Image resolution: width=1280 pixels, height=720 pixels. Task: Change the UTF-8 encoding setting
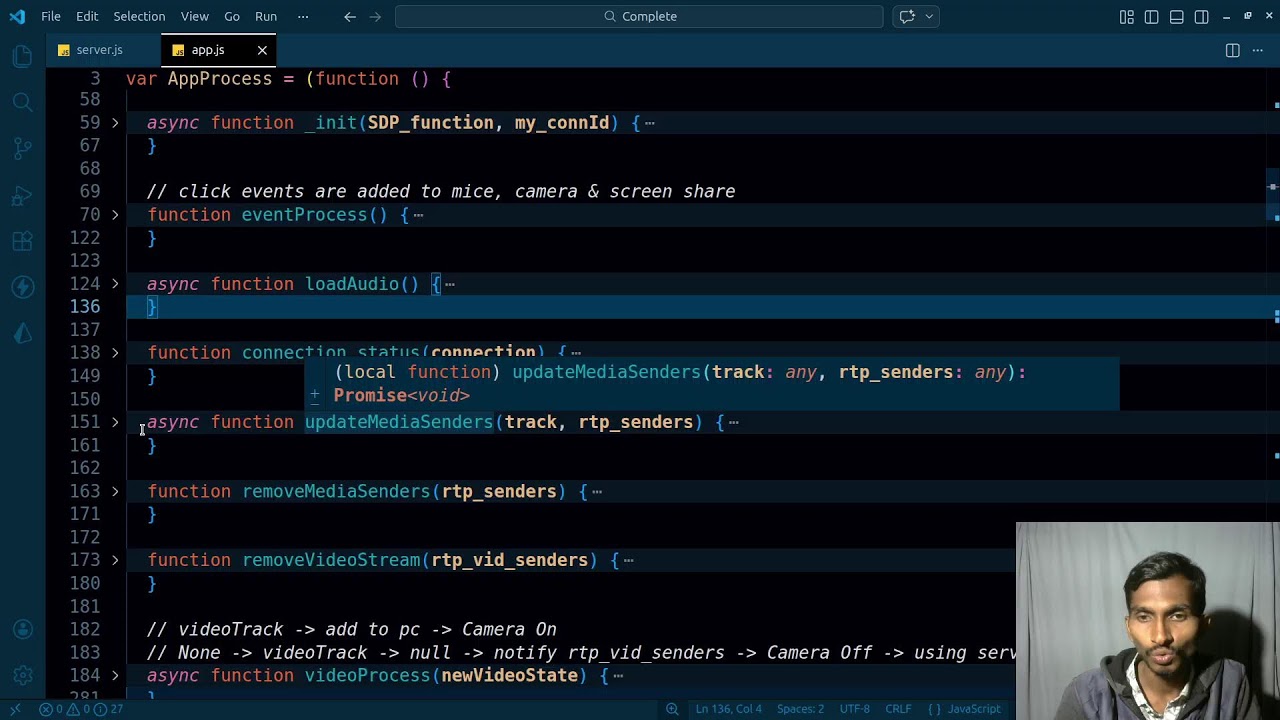point(855,709)
